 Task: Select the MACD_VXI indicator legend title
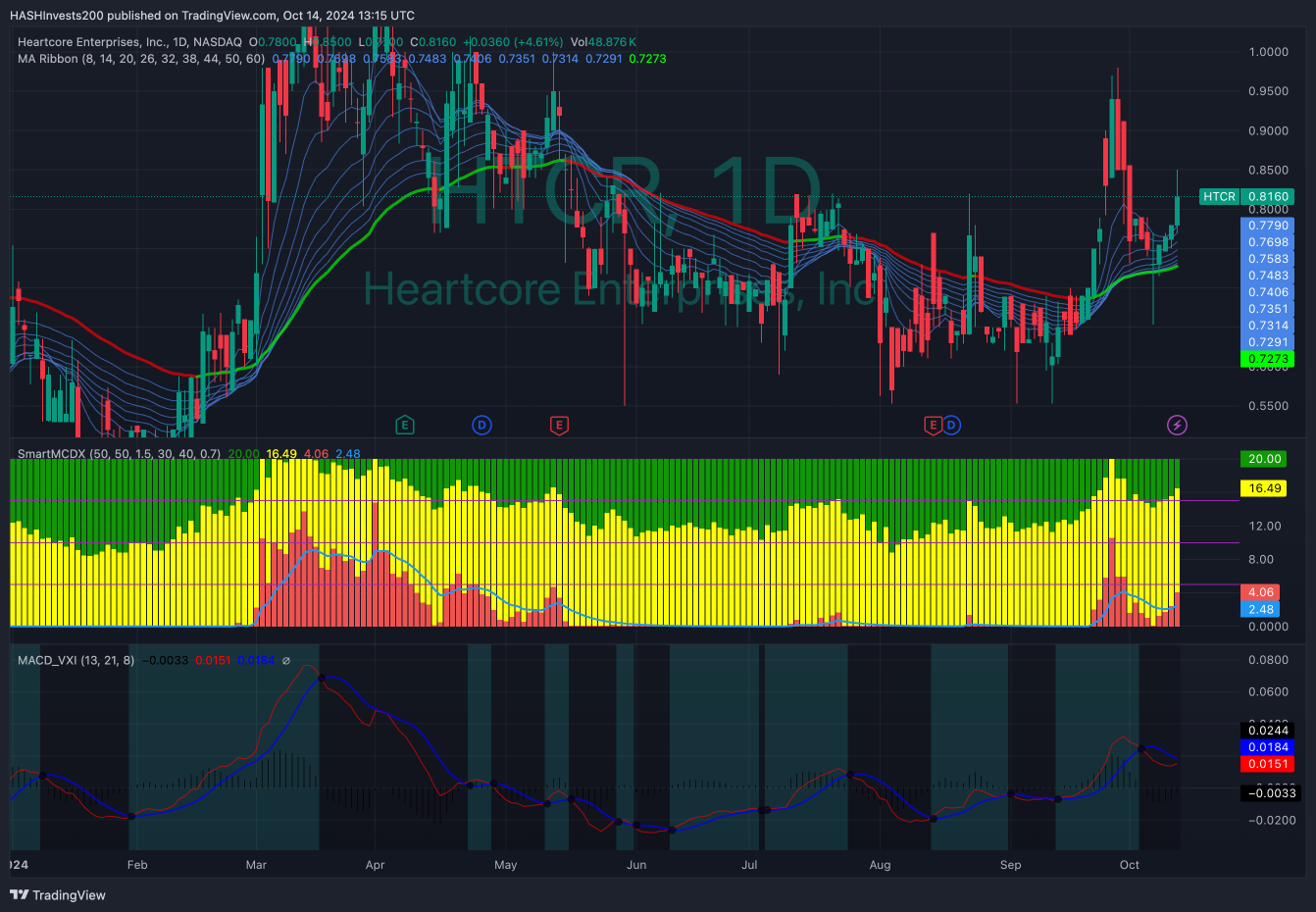tap(76, 661)
